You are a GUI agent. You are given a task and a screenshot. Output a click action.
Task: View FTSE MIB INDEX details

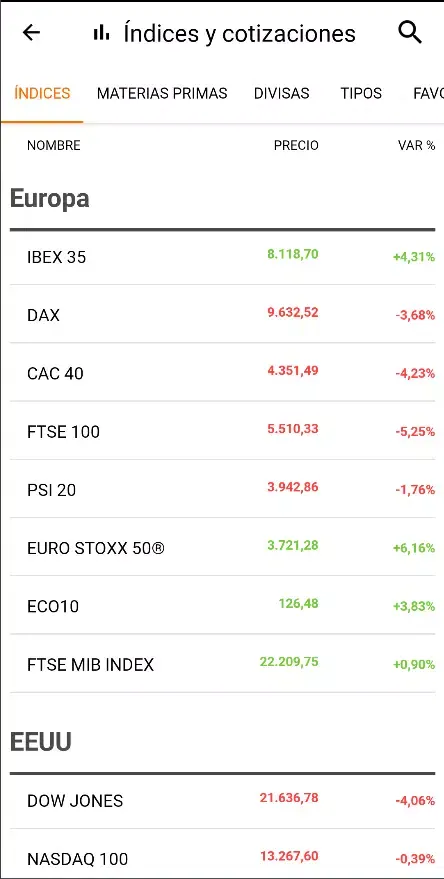tap(223, 664)
